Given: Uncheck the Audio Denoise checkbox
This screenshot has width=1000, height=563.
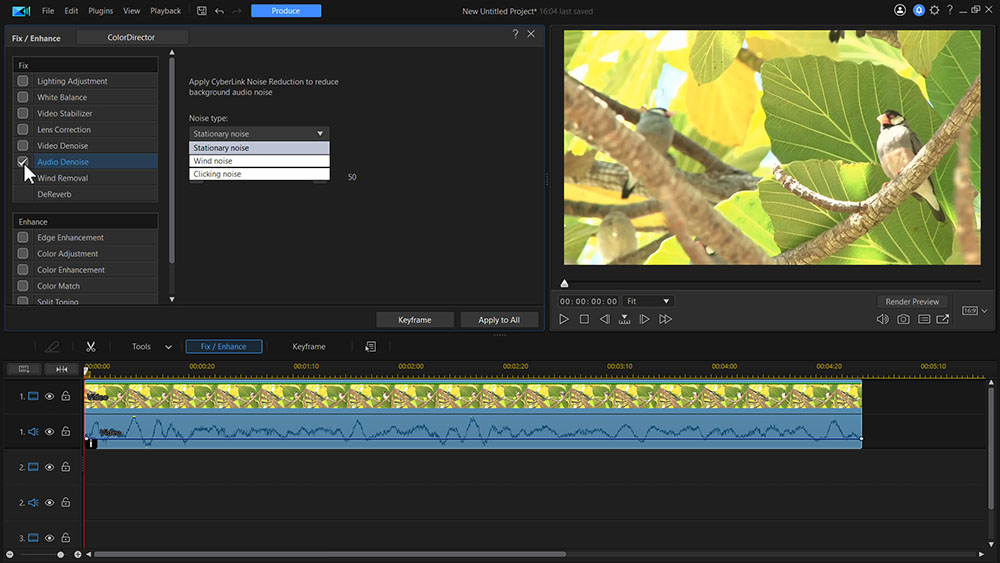Looking at the screenshot, I should coord(23,162).
